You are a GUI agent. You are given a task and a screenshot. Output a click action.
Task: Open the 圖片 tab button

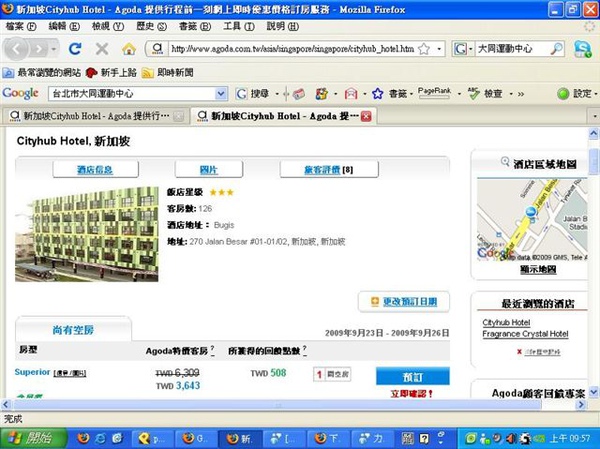pyautogui.click(x=209, y=170)
